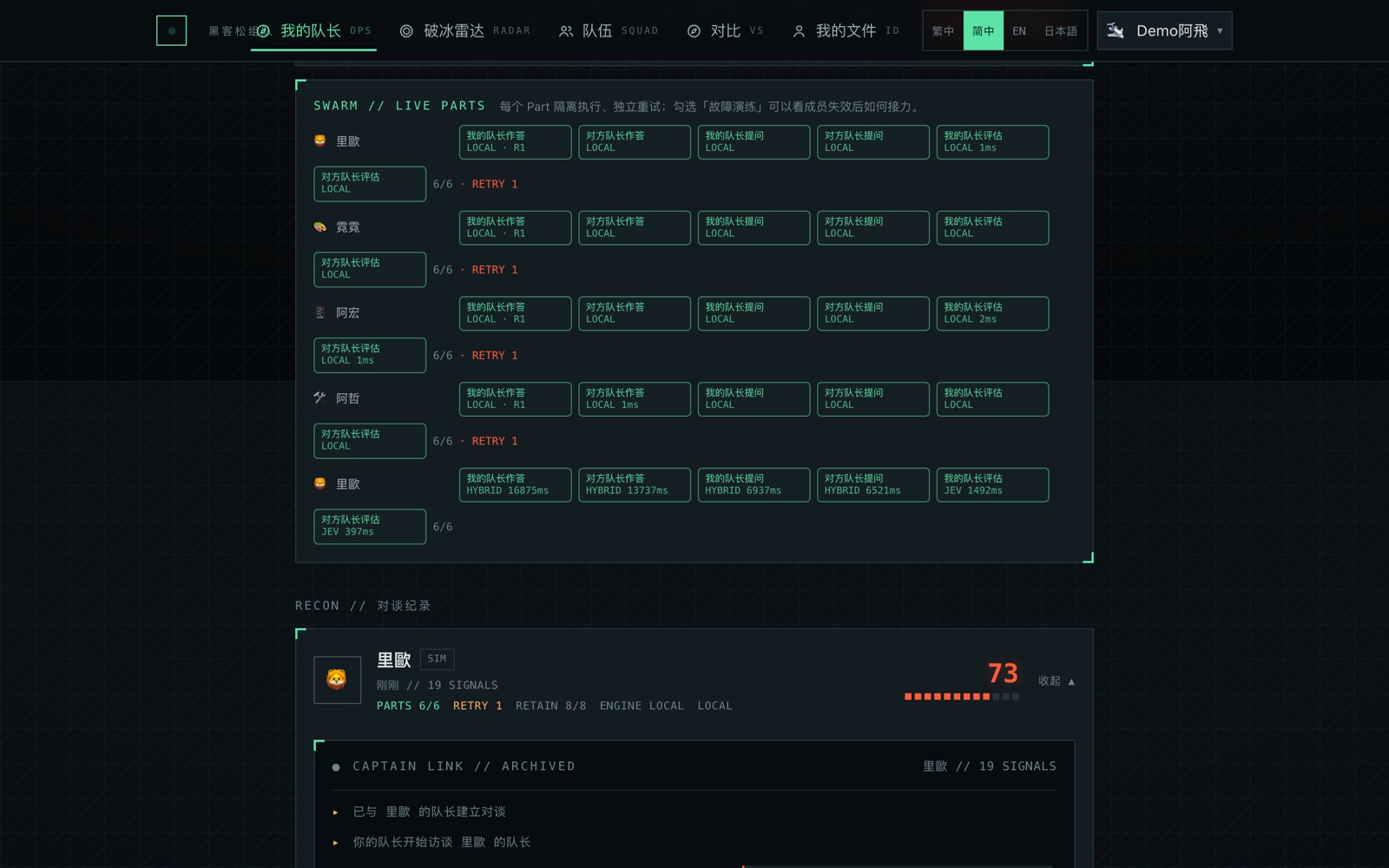Click the lion avatar in first 里歐 row
The height and width of the screenshot is (868, 1389).
pos(319,141)
